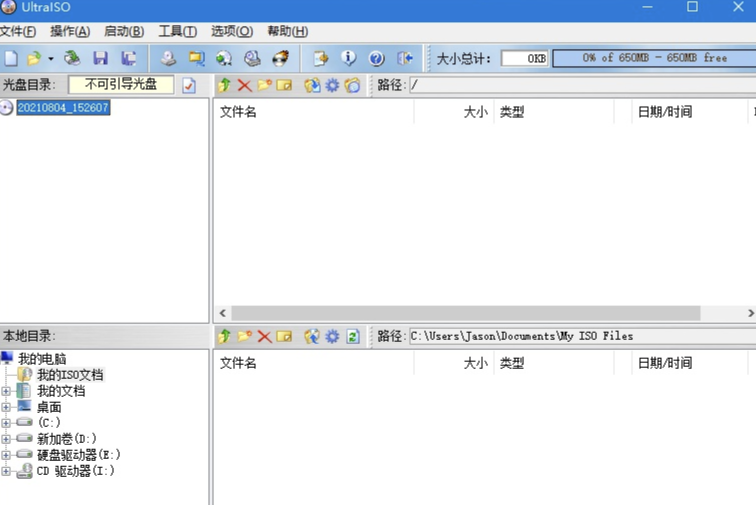The height and width of the screenshot is (505, 756).
Task: Click the Open file folder icon
Action: click(x=34, y=58)
